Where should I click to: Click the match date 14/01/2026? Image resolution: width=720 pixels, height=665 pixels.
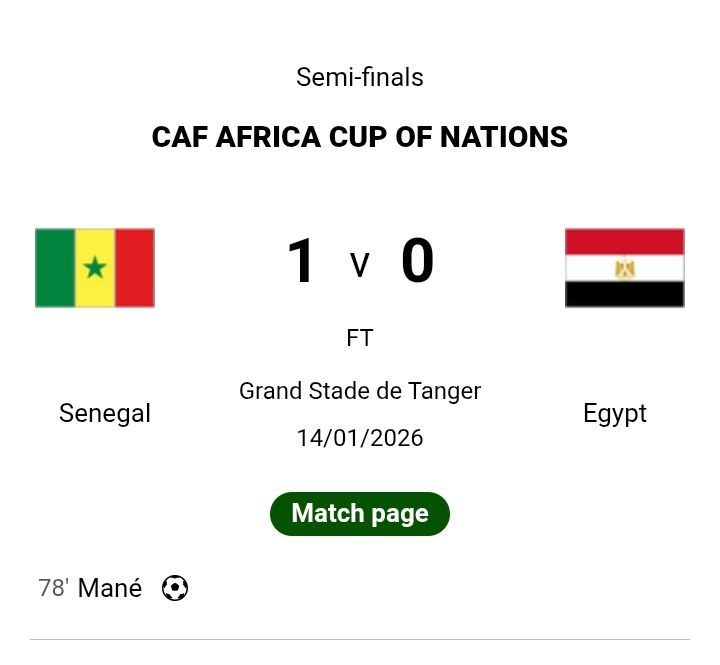coord(360,438)
